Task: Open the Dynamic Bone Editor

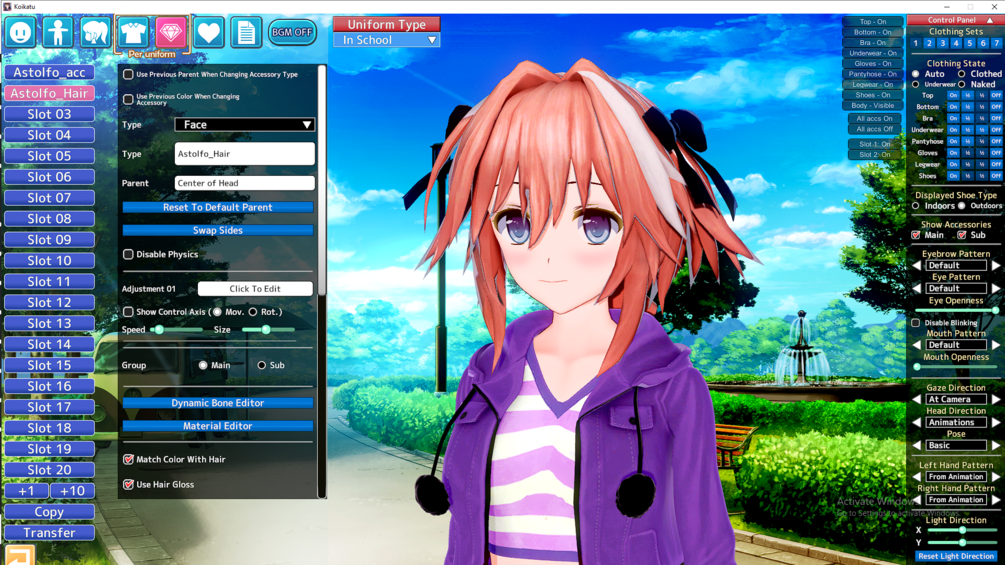Action: point(218,403)
